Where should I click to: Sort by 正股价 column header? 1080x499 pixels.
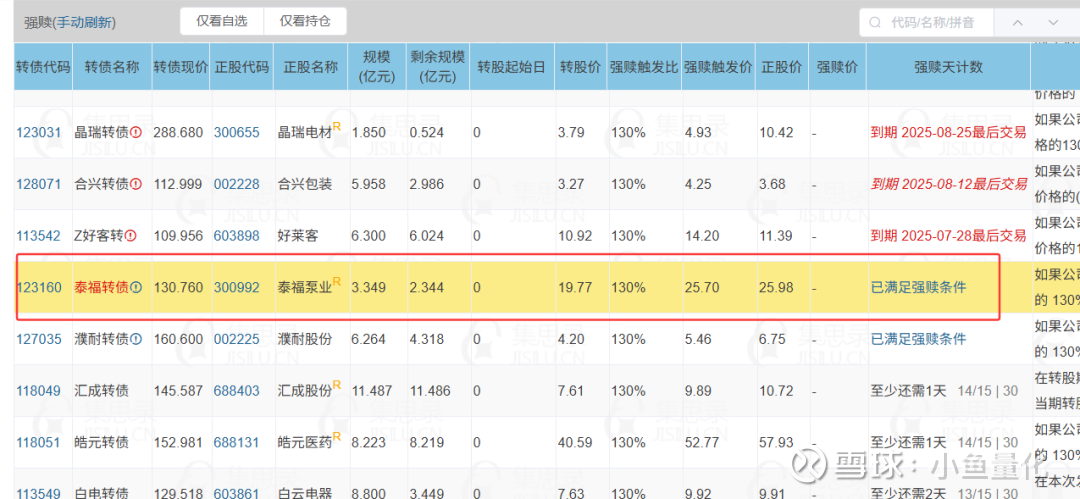(x=782, y=68)
